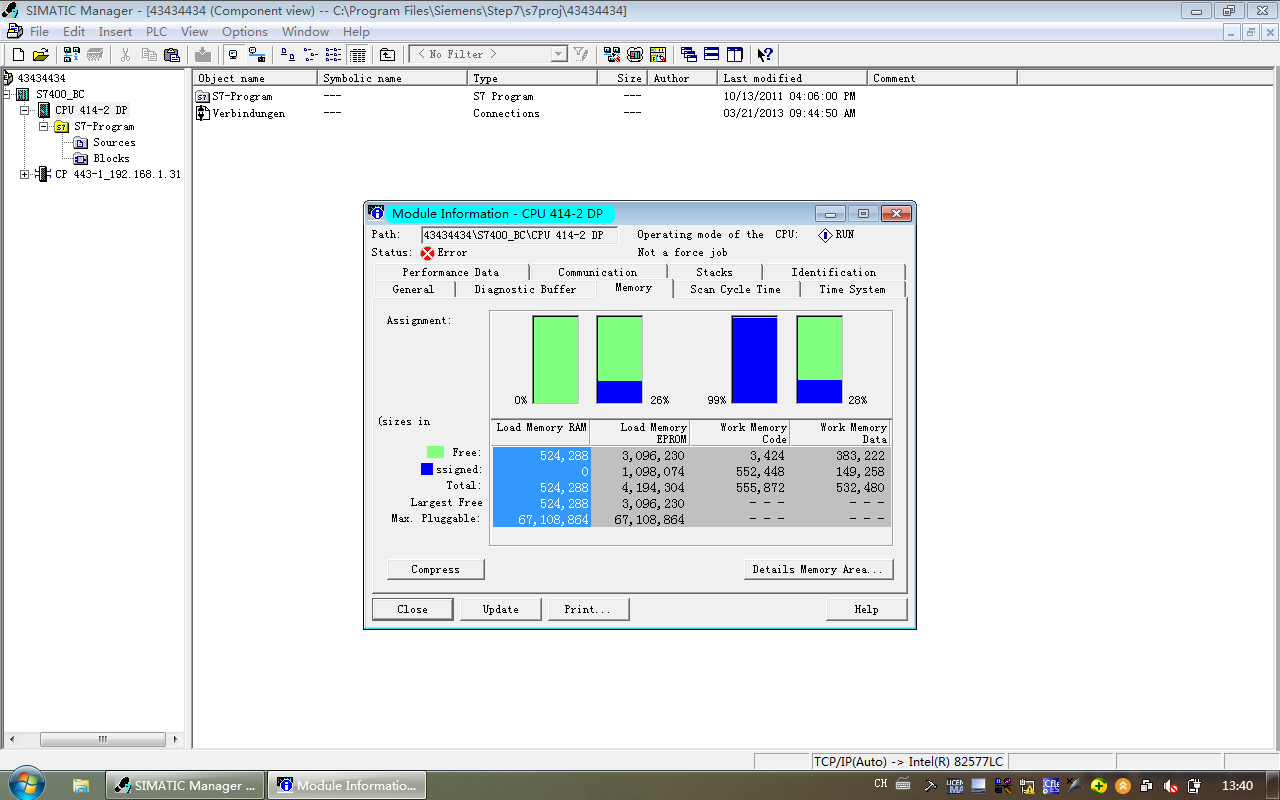This screenshot has width=1280, height=800.
Task: Switch to Details view icon
Action: pos(358,54)
